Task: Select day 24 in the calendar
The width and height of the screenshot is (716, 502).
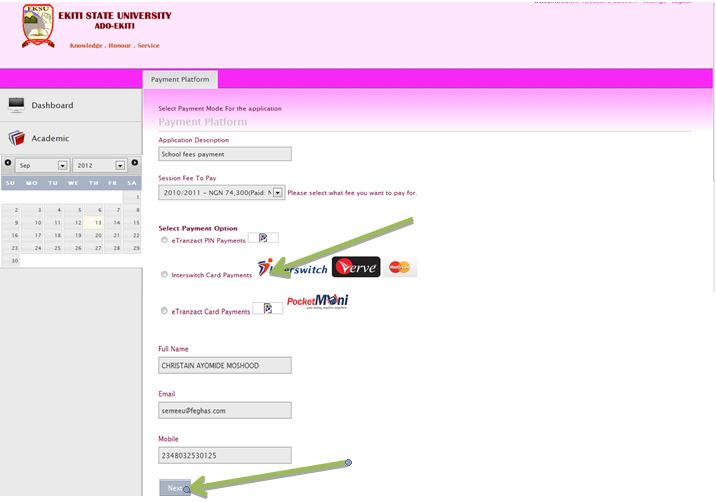Action: coord(33,248)
